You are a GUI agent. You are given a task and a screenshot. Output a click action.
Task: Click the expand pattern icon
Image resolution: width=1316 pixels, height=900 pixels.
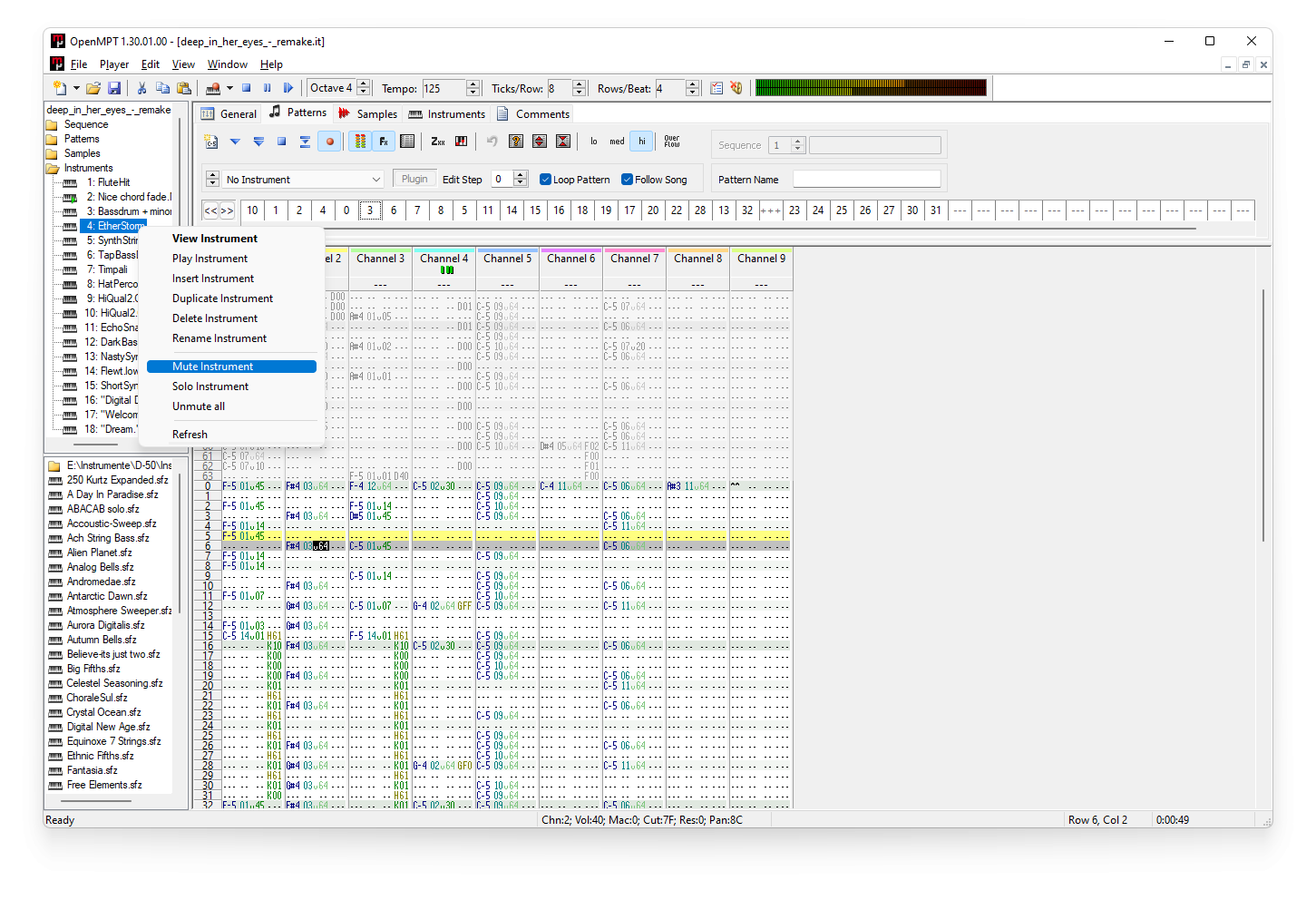540,142
